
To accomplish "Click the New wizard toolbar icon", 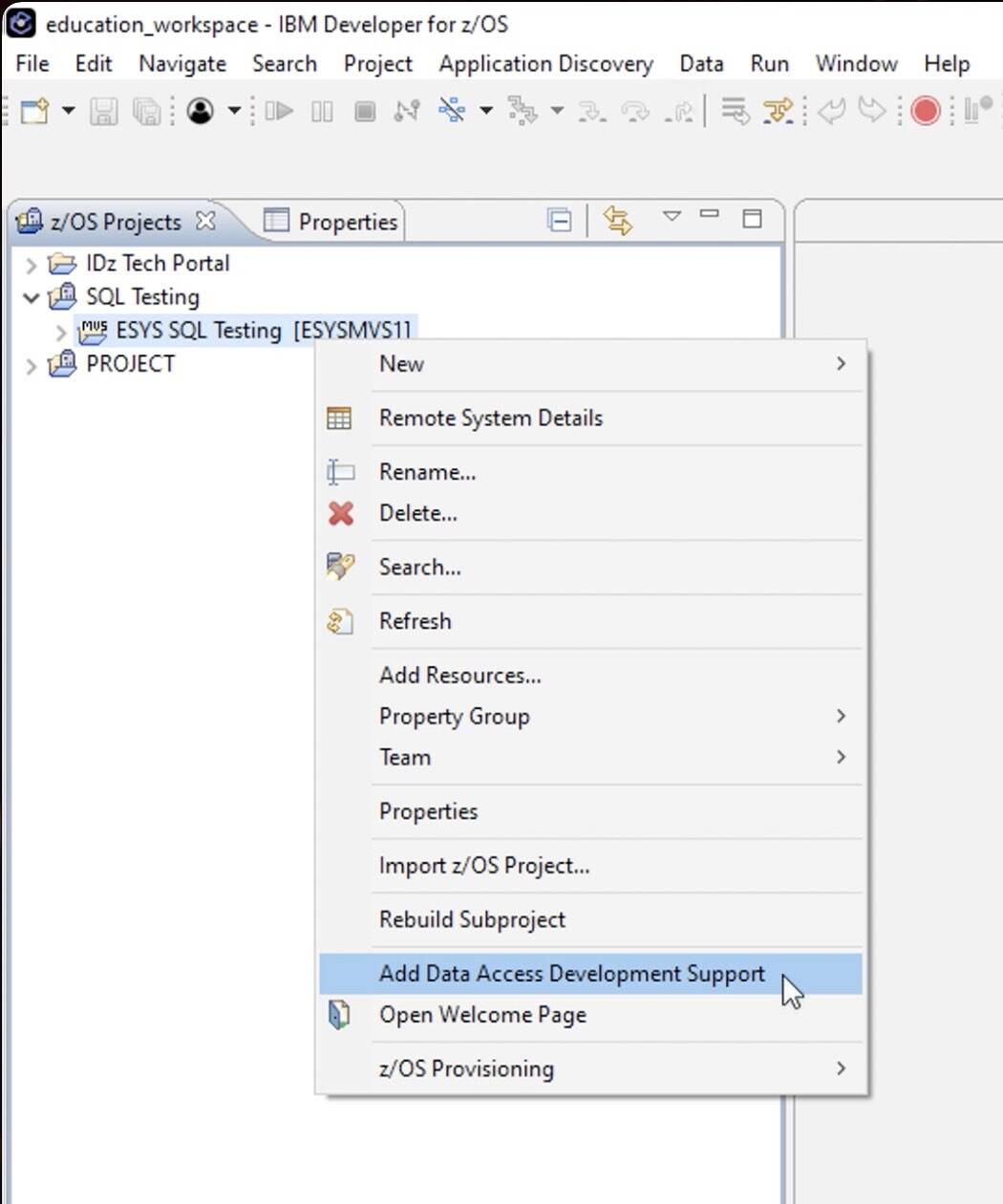I will [x=35, y=111].
